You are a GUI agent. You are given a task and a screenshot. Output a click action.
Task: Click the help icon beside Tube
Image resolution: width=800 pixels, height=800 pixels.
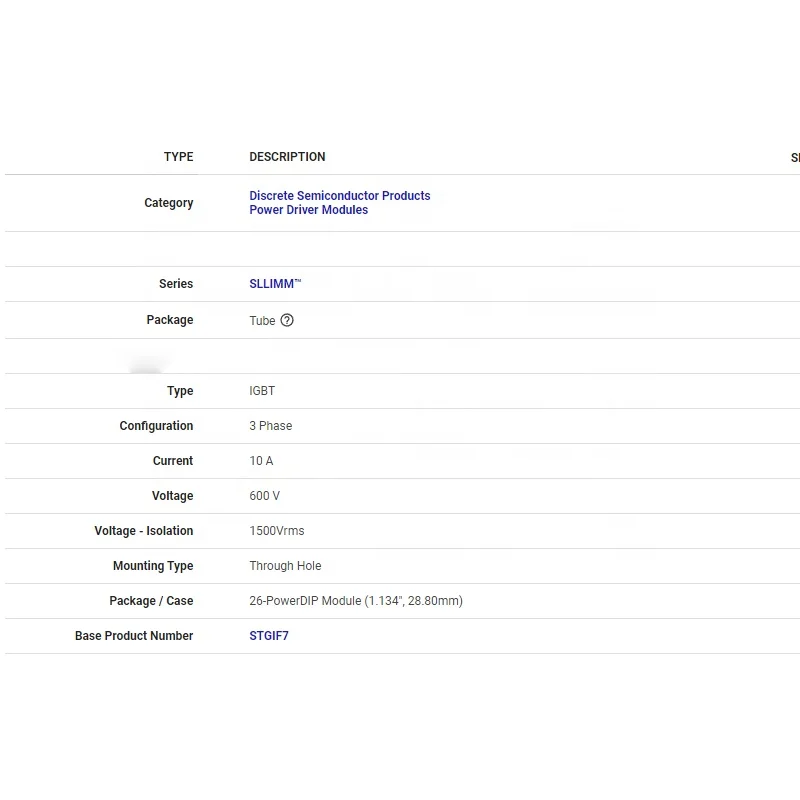tap(287, 320)
